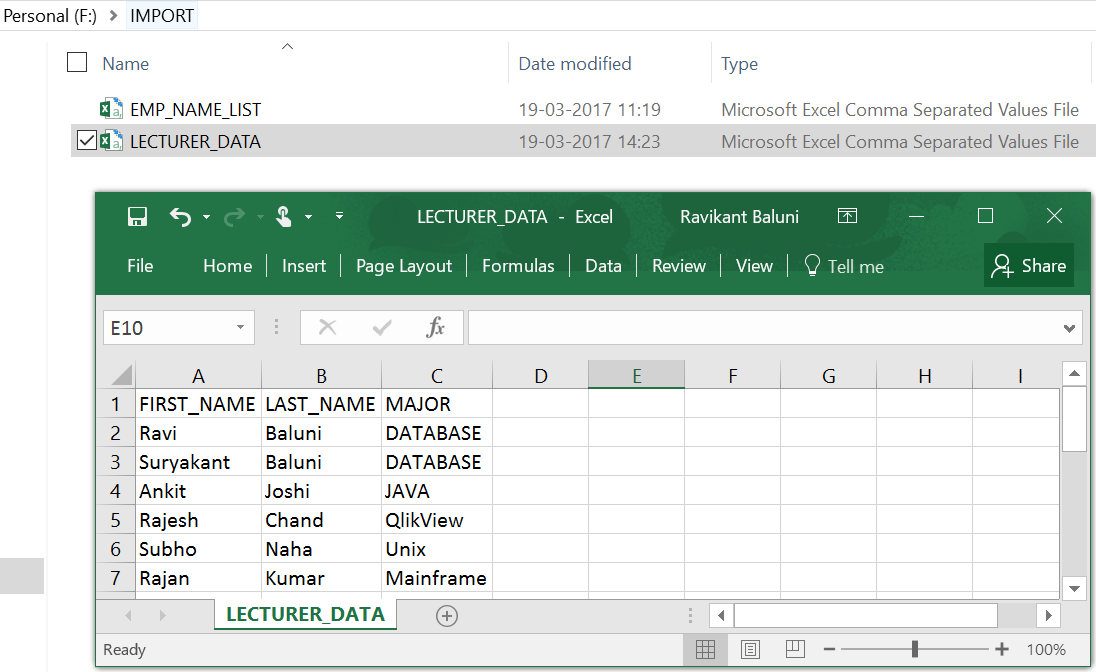Image resolution: width=1096 pixels, height=672 pixels.
Task: Open Customize Quick Access Toolbar dropdown
Action: point(339,217)
